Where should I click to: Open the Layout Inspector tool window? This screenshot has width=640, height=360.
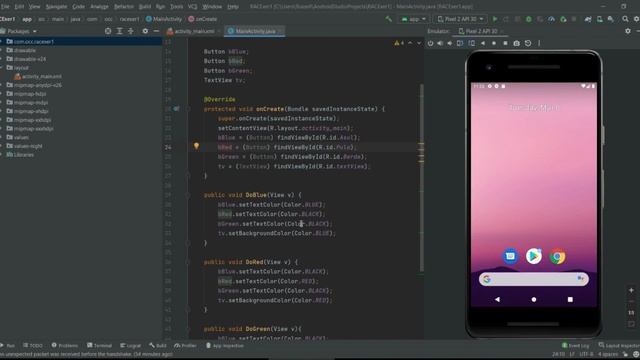619,346
